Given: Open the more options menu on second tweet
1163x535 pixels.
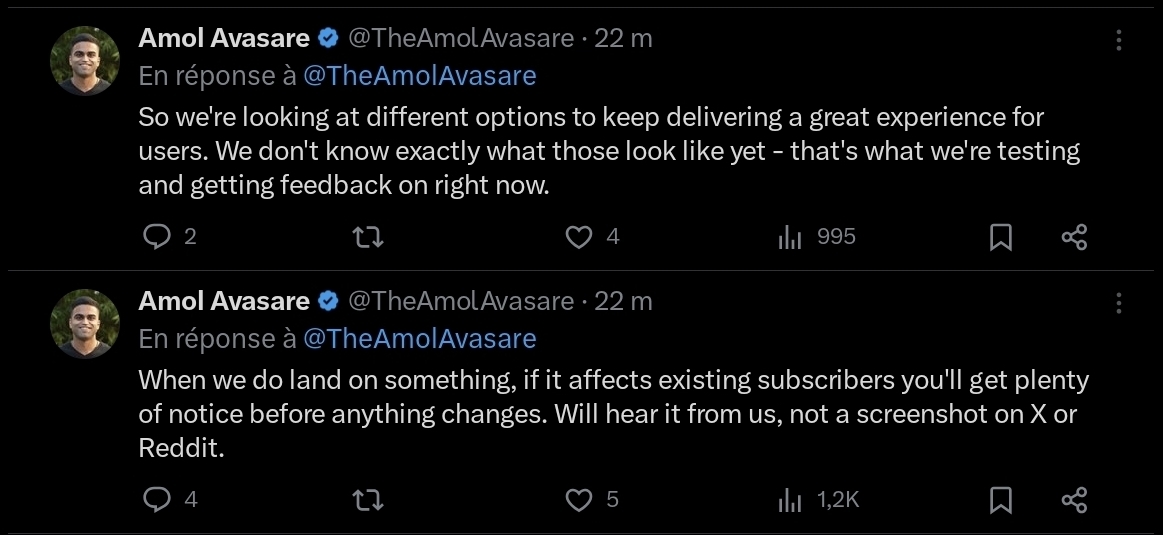Looking at the screenshot, I should 1119,302.
